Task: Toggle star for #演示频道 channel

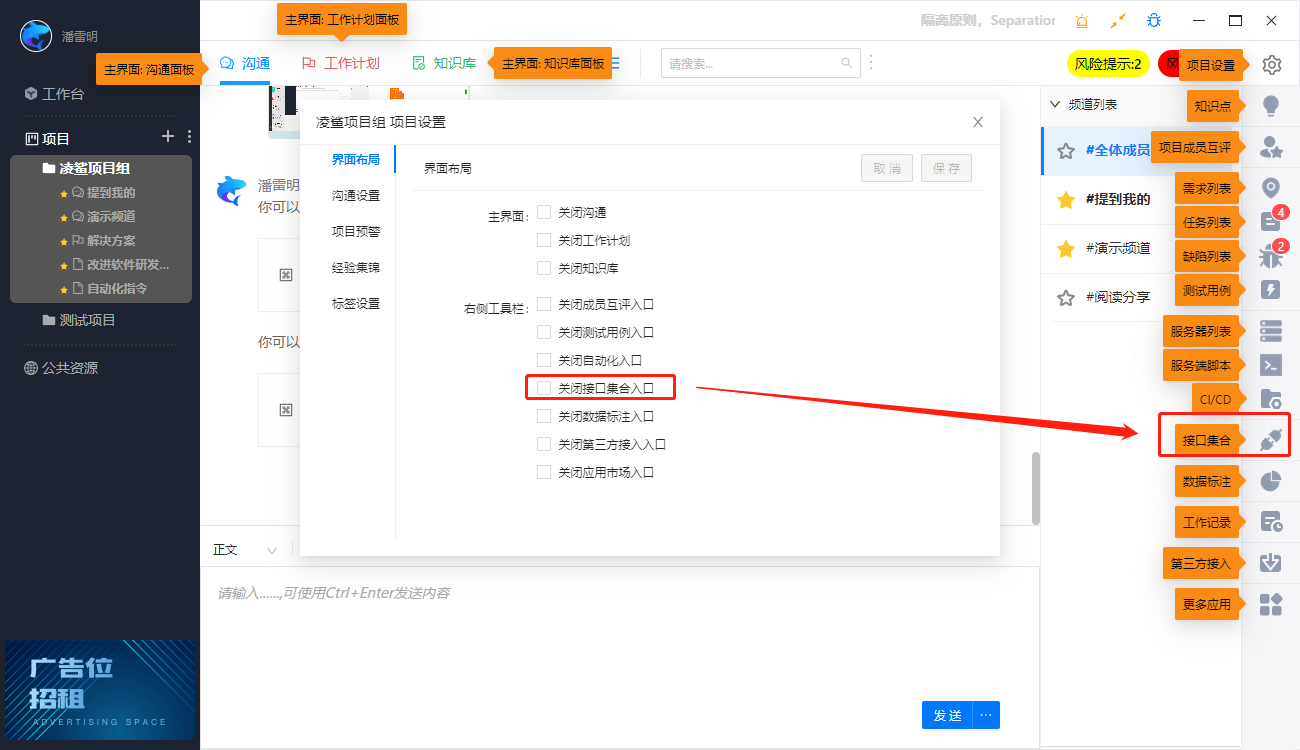Action: point(1066,249)
